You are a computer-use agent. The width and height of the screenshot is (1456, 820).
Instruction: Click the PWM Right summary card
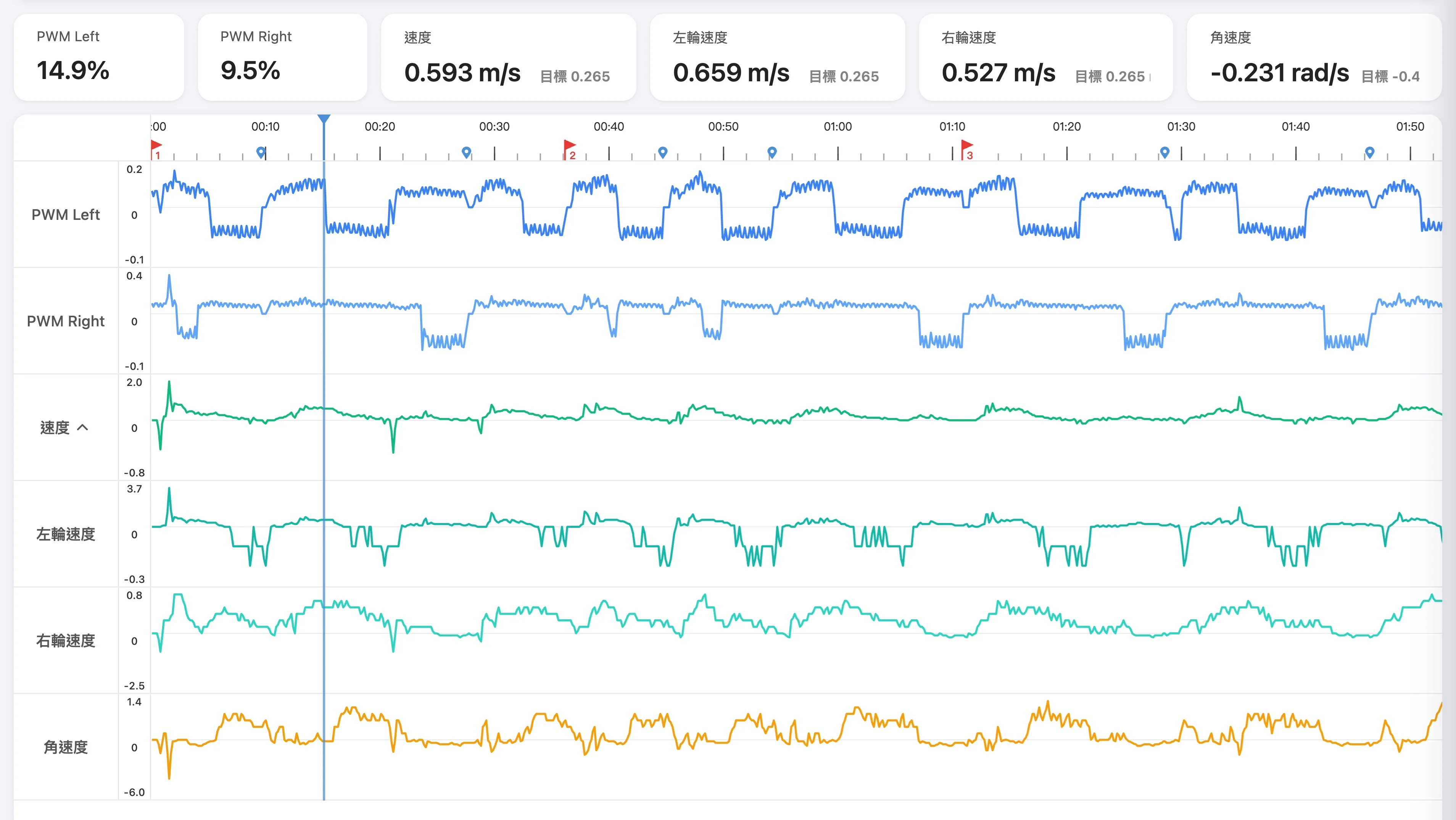coord(283,57)
